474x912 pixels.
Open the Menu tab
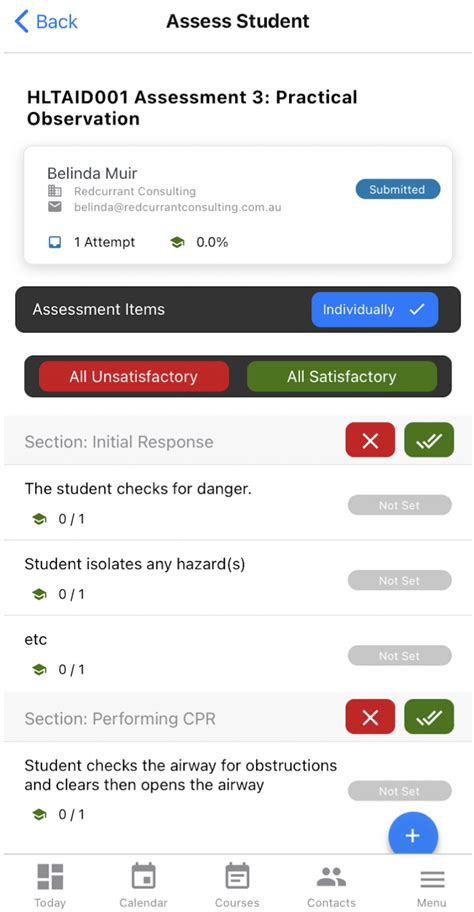click(432, 885)
